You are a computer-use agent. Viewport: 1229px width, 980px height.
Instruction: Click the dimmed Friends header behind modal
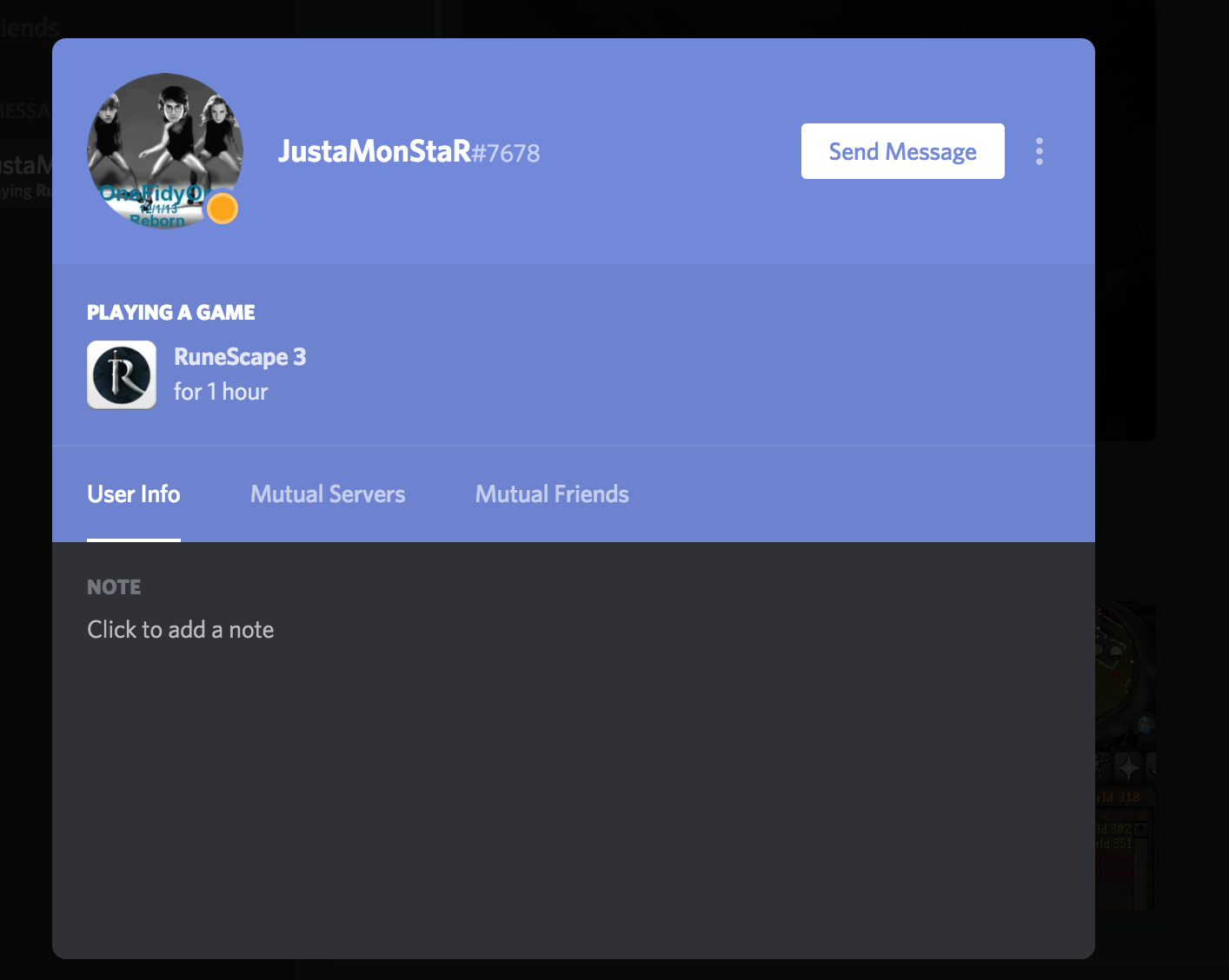tap(28, 28)
